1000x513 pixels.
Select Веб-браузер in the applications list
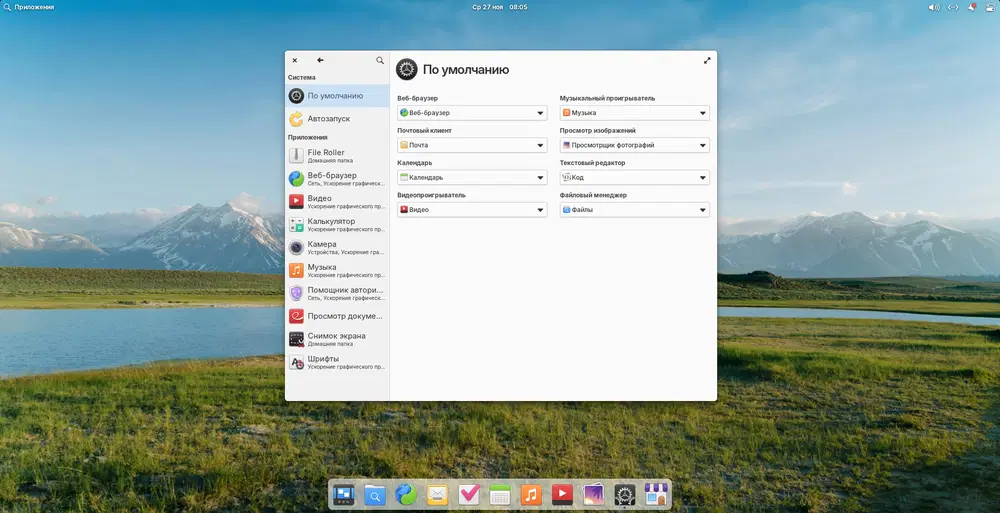coord(337,179)
